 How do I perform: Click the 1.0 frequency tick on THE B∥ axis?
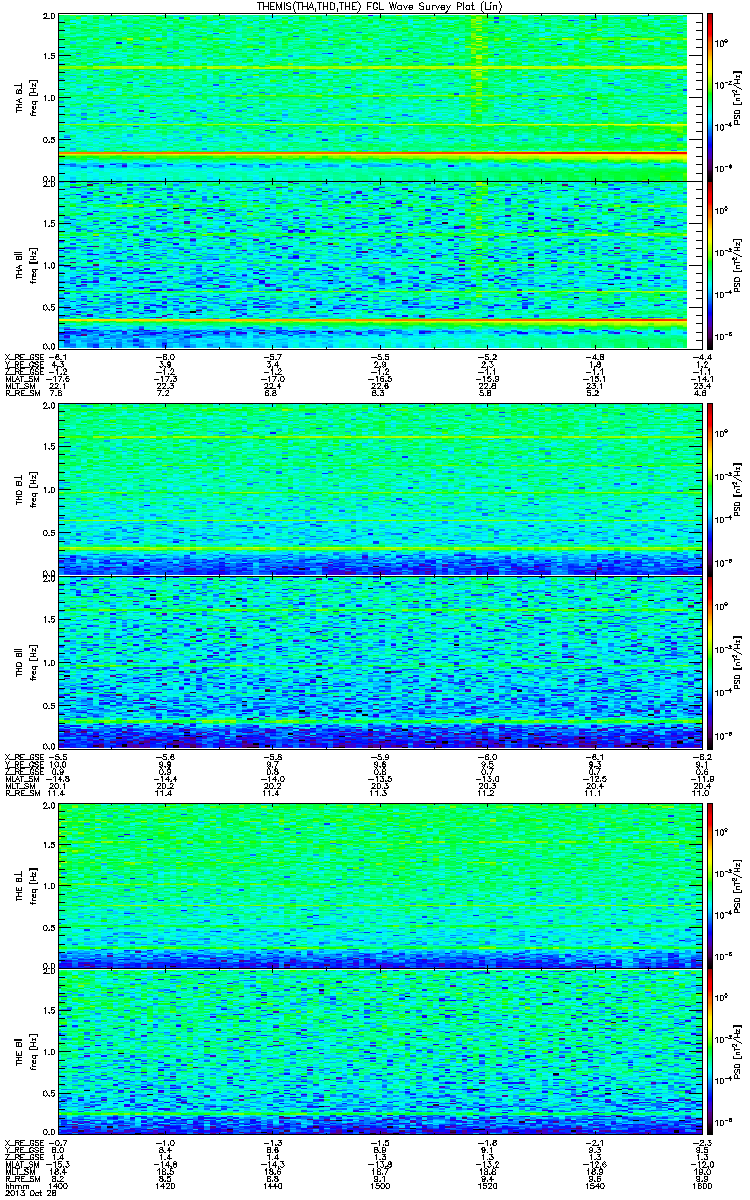[x=50, y=1052]
